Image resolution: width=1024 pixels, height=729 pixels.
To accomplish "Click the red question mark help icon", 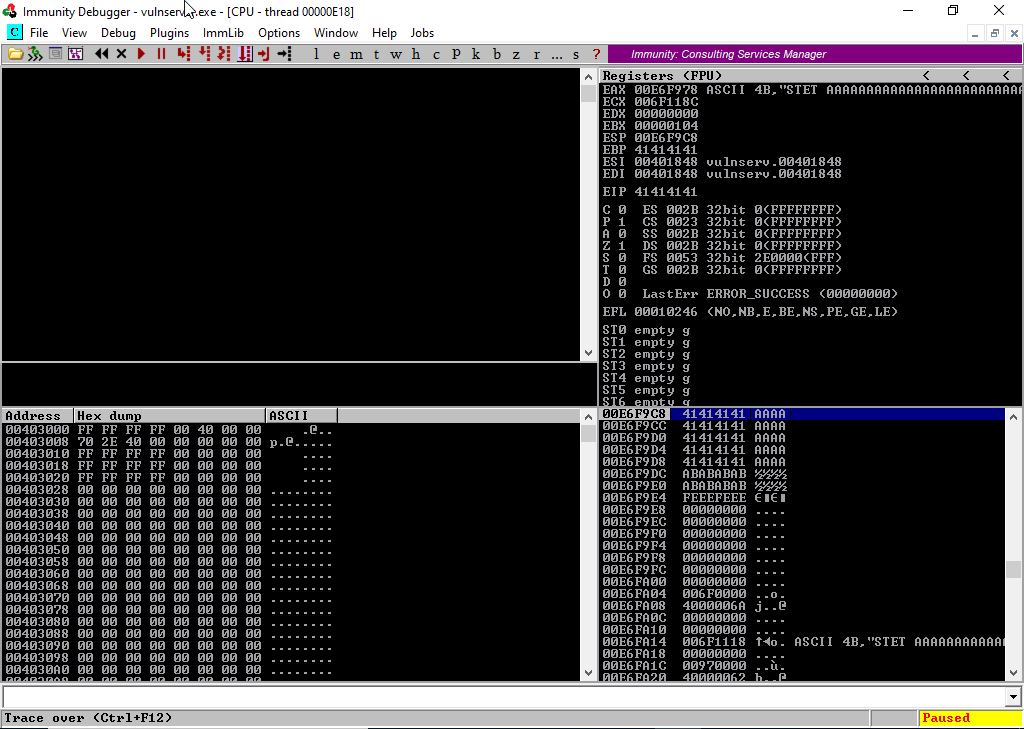I will point(597,54).
